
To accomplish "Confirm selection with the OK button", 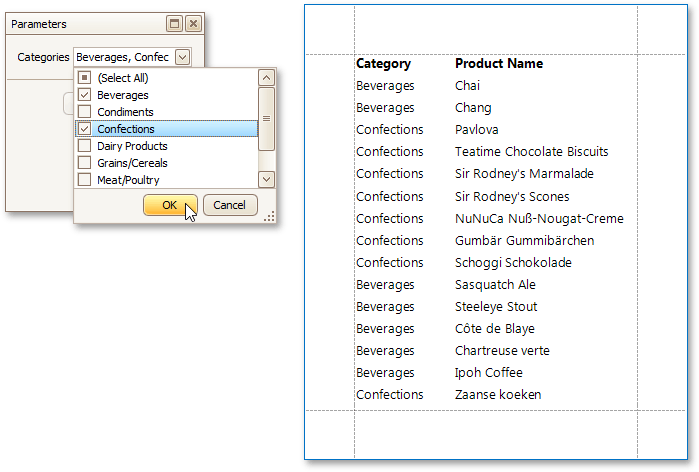I will [x=170, y=205].
